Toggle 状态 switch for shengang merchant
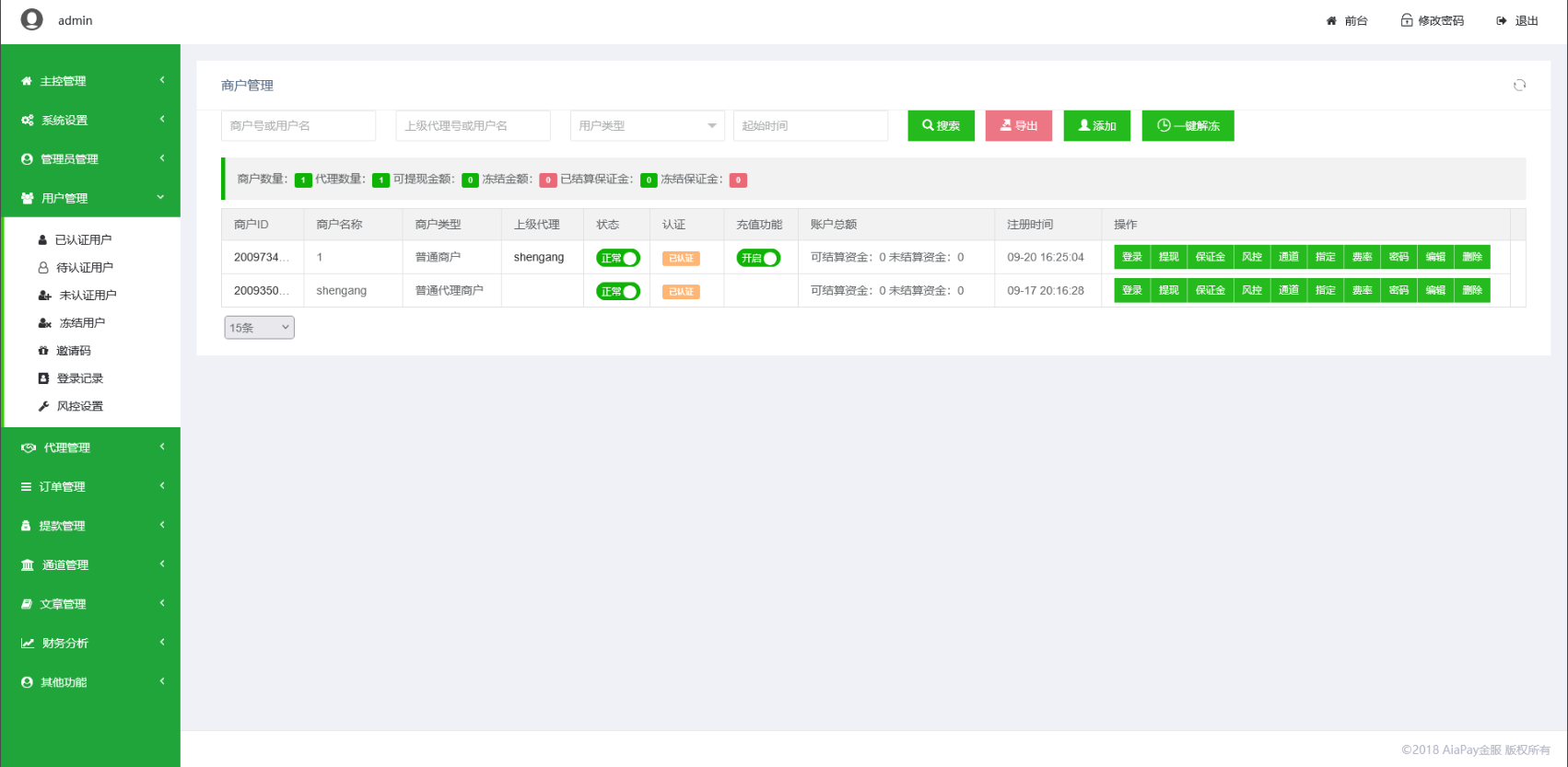The image size is (1568, 767). click(x=617, y=291)
